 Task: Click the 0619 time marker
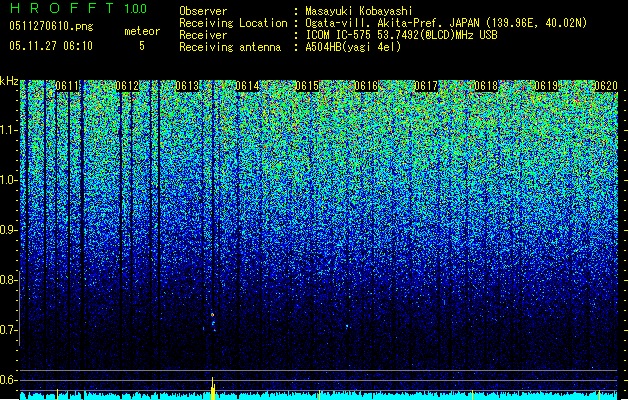tap(546, 86)
